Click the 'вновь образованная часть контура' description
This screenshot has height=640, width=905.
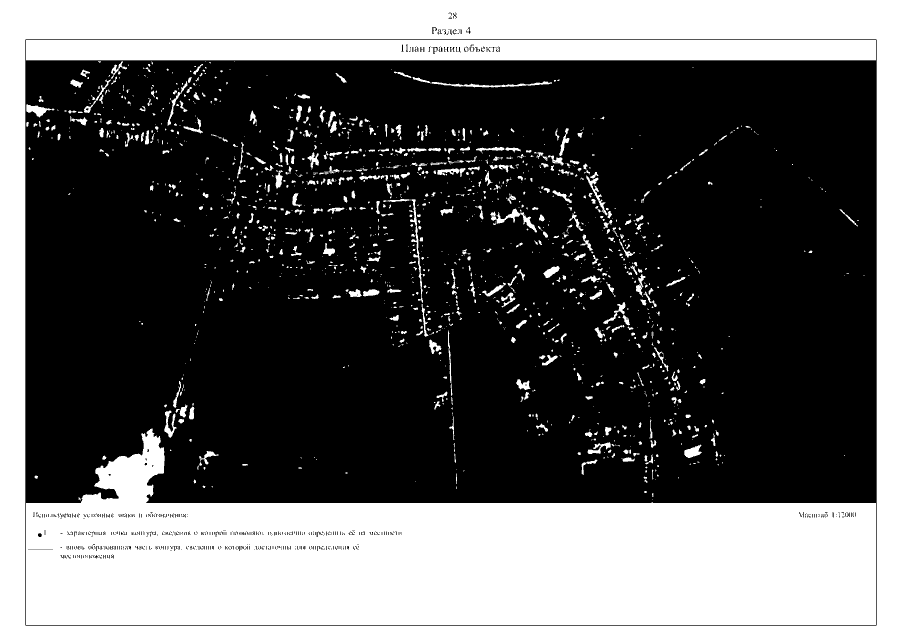click(208, 549)
